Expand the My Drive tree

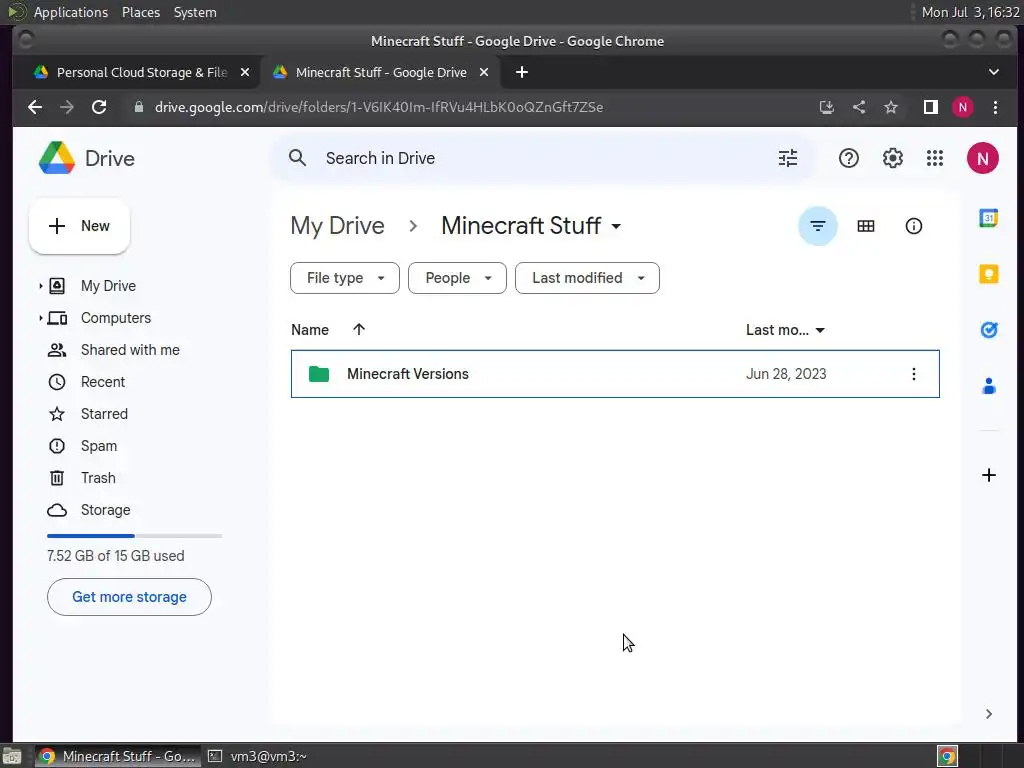[40, 286]
